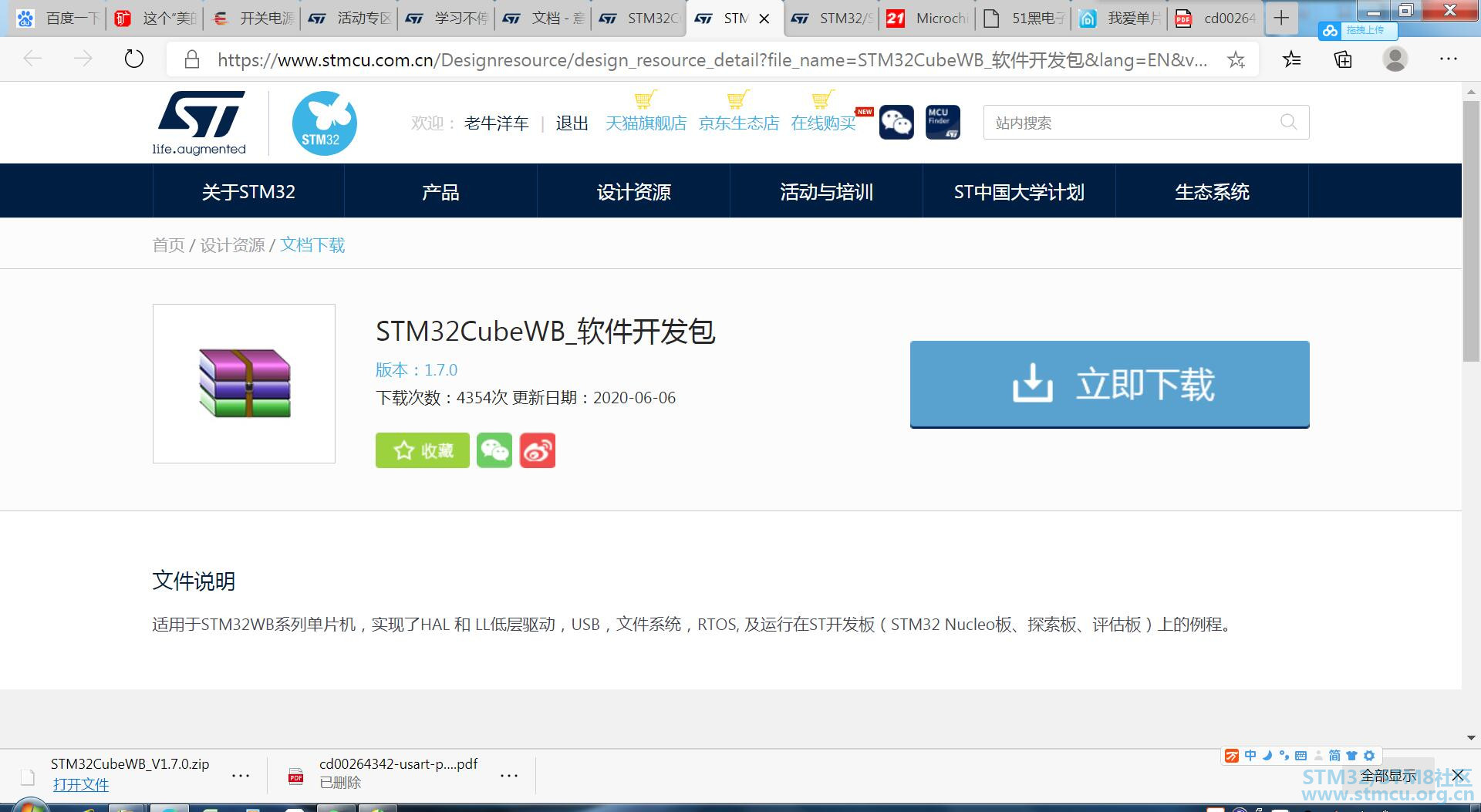Switch to the 学习不停 tab
Viewport: 1481px width, 812px height.
point(447,19)
